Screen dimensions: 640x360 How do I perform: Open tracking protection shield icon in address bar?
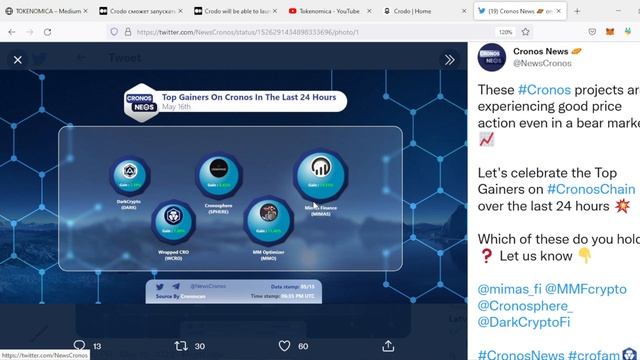[114, 32]
